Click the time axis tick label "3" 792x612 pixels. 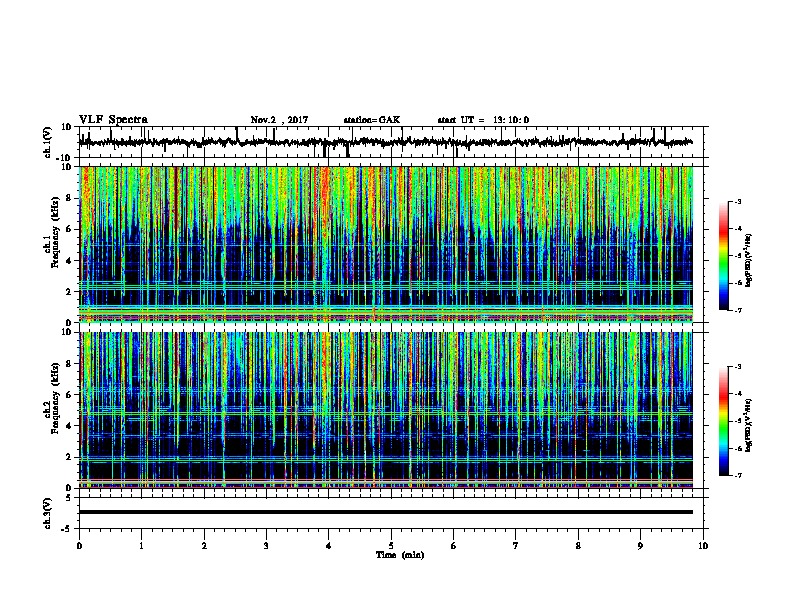[x=266, y=546]
